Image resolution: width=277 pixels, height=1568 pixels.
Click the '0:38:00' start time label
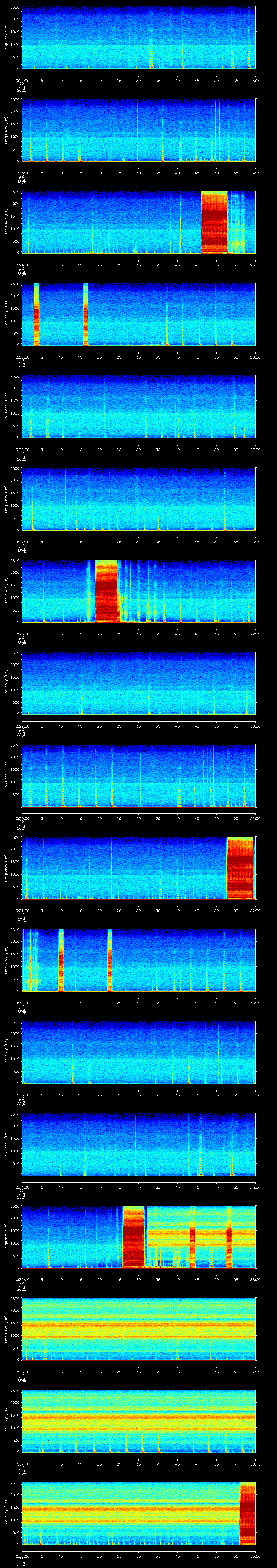click(x=22, y=1556)
